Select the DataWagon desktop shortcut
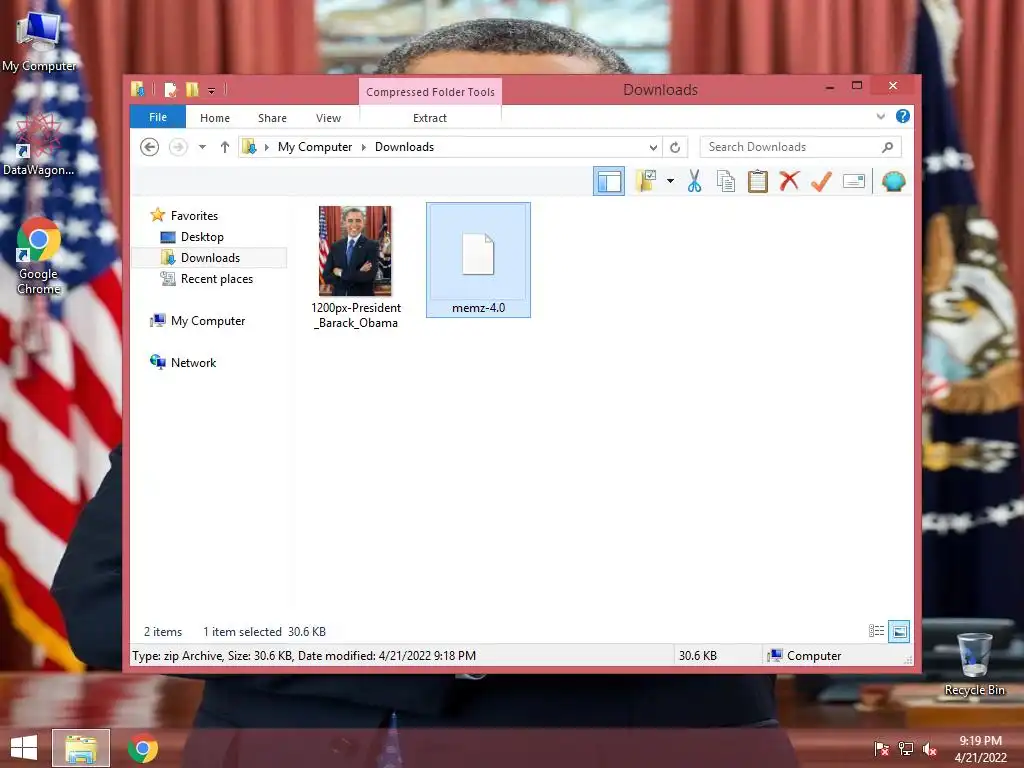This screenshot has width=1024, height=768. coord(39,145)
